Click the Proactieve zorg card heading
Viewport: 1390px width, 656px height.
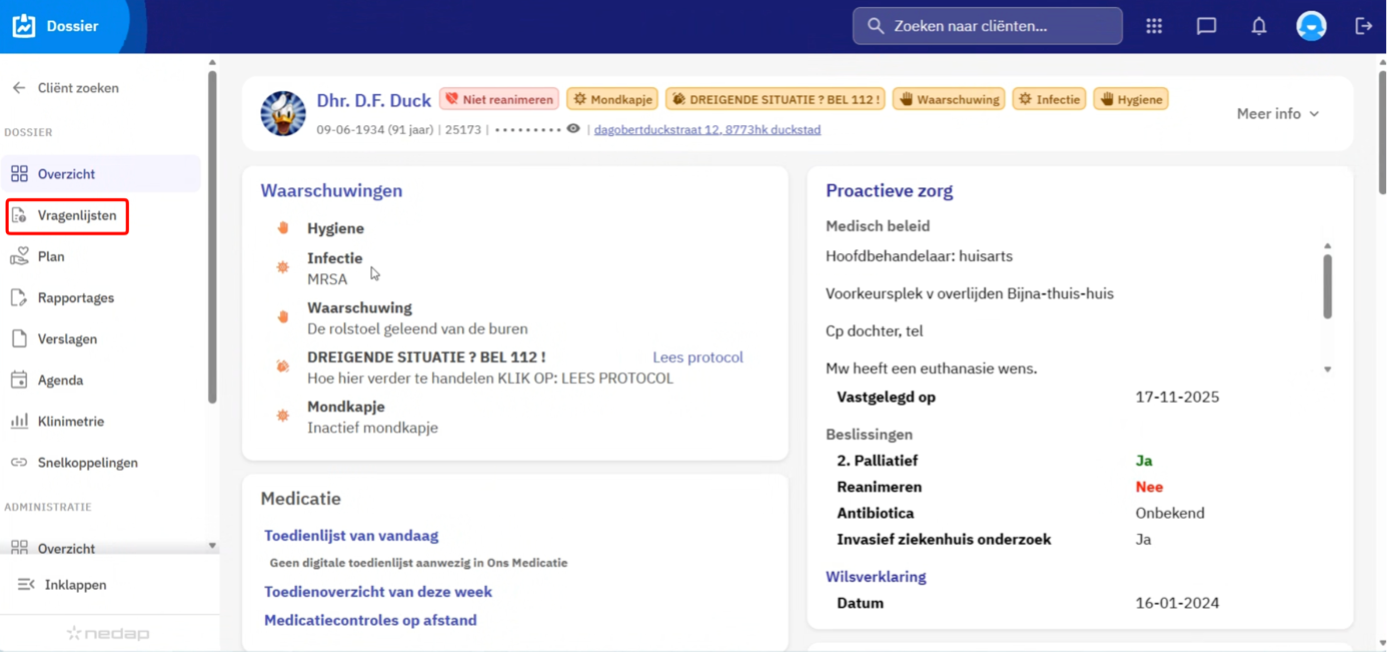889,191
